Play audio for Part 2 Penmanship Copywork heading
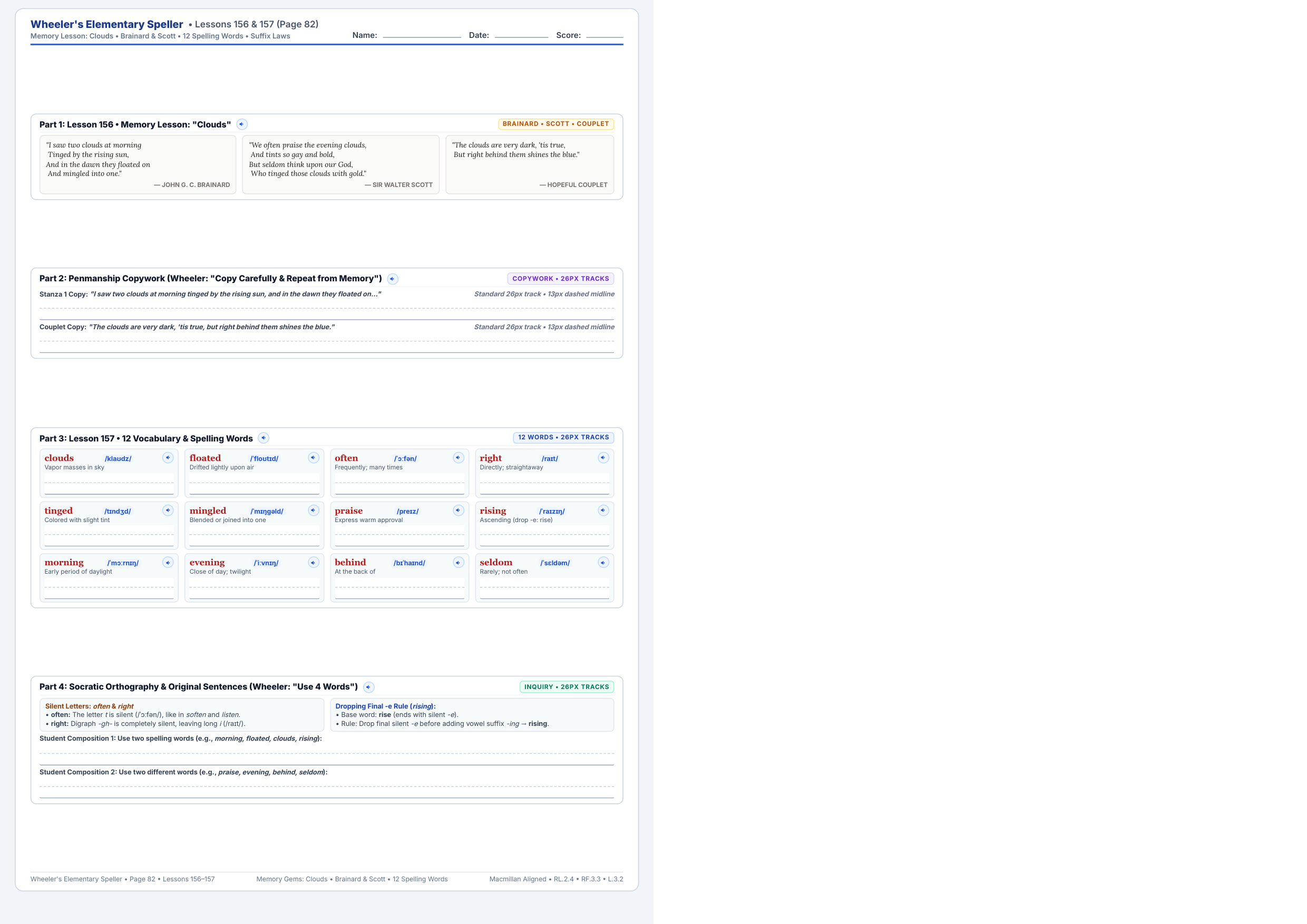The image size is (1307, 924). pyautogui.click(x=392, y=279)
